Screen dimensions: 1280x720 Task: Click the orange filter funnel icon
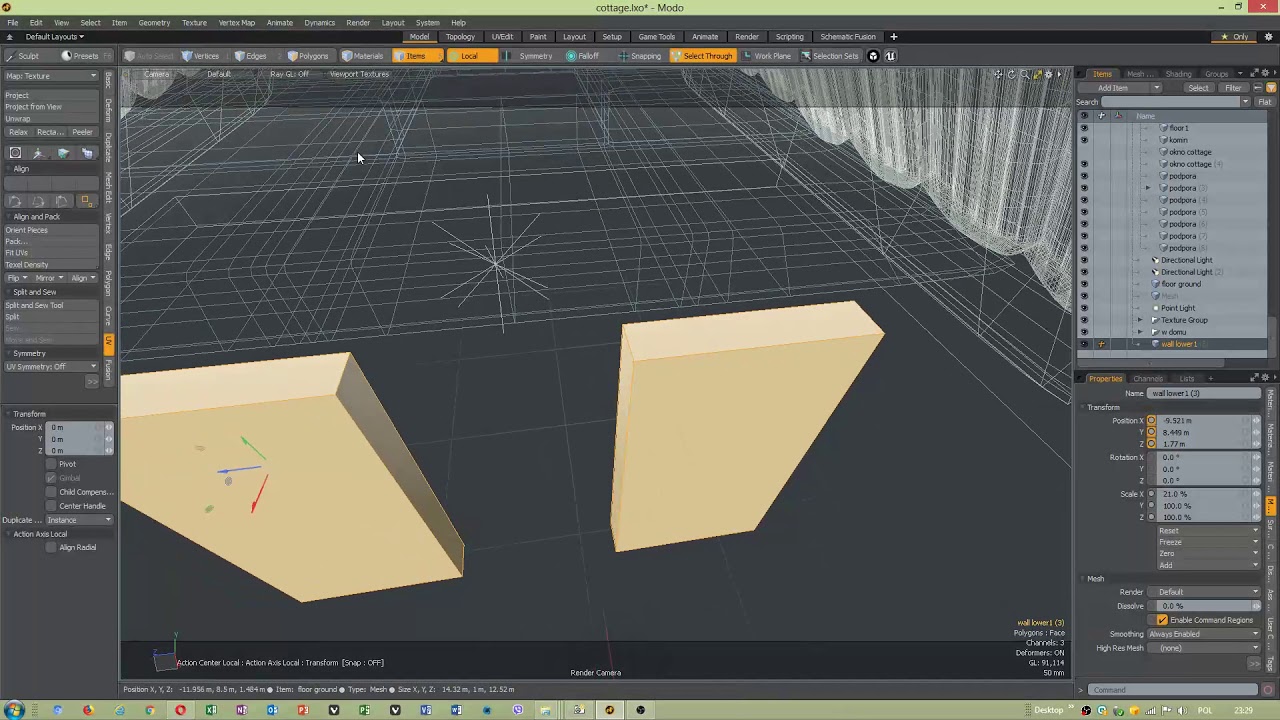[x=1271, y=88]
